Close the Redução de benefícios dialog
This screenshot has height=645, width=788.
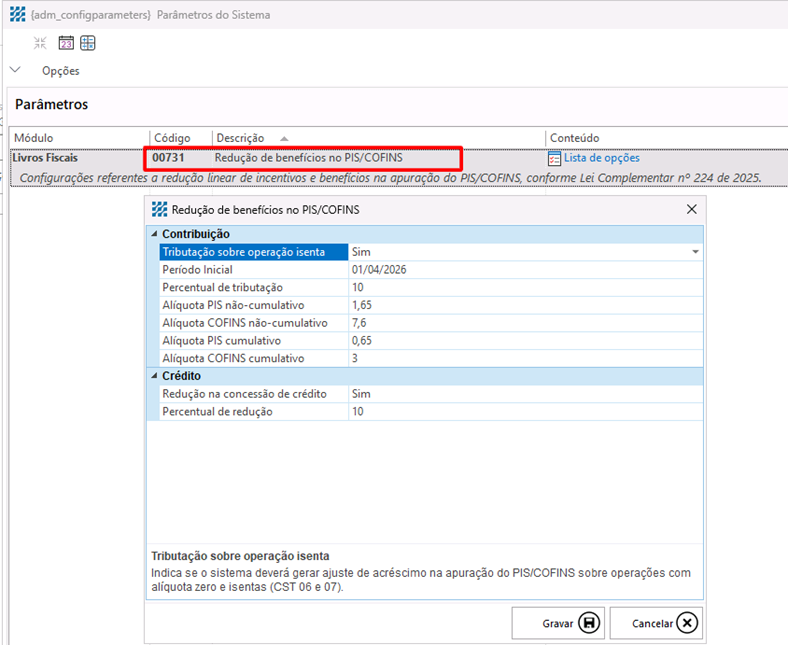tap(692, 209)
